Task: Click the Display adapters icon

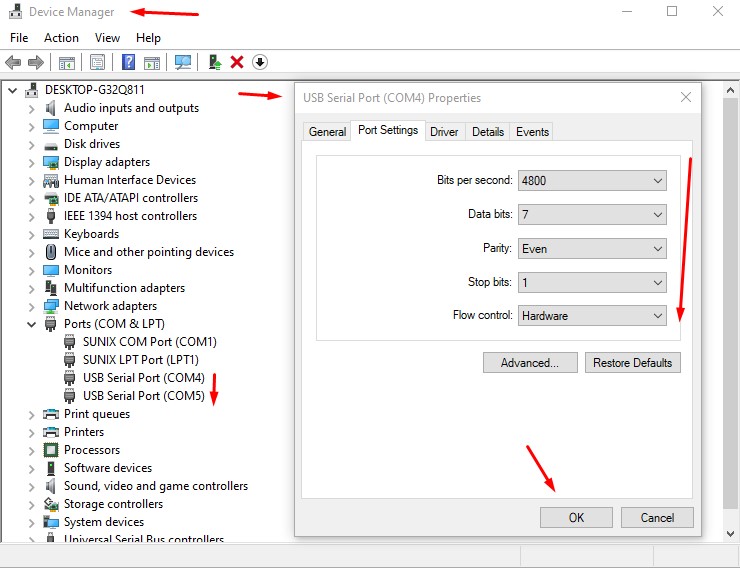Action: click(x=50, y=162)
